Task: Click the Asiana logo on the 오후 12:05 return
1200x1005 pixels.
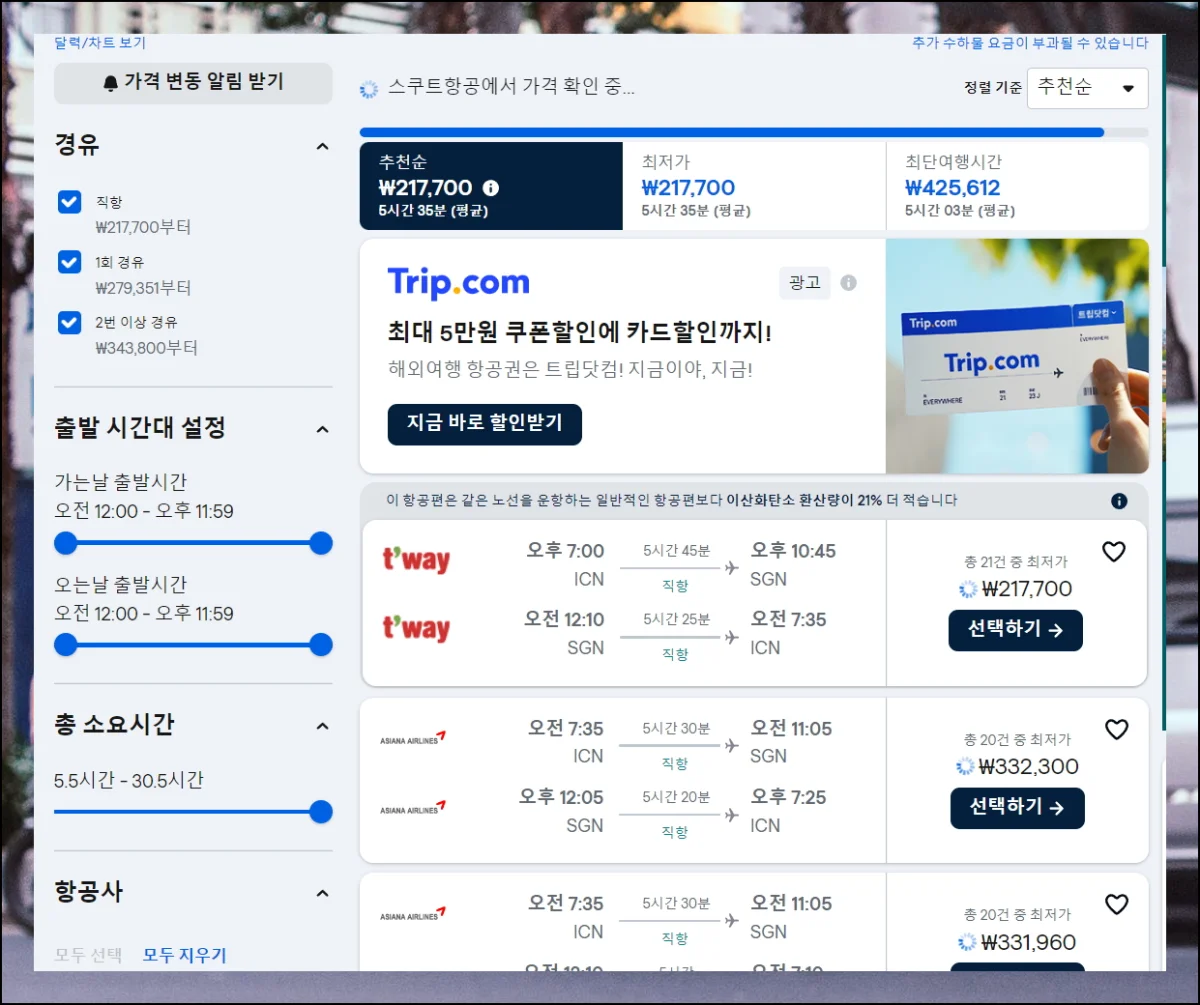Action: 413,807
